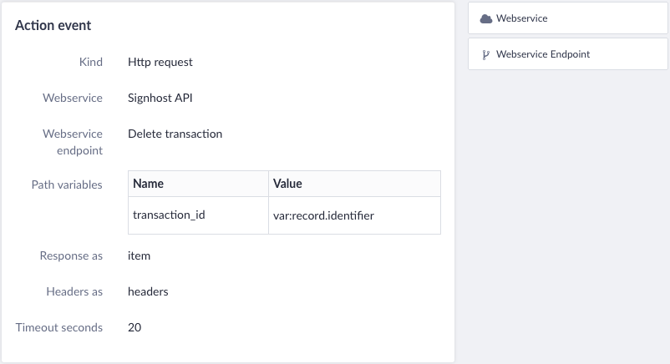The width and height of the screenshot is (670, 364).
Task: Click the Path variables label
Action: click(x=67, y=185)
